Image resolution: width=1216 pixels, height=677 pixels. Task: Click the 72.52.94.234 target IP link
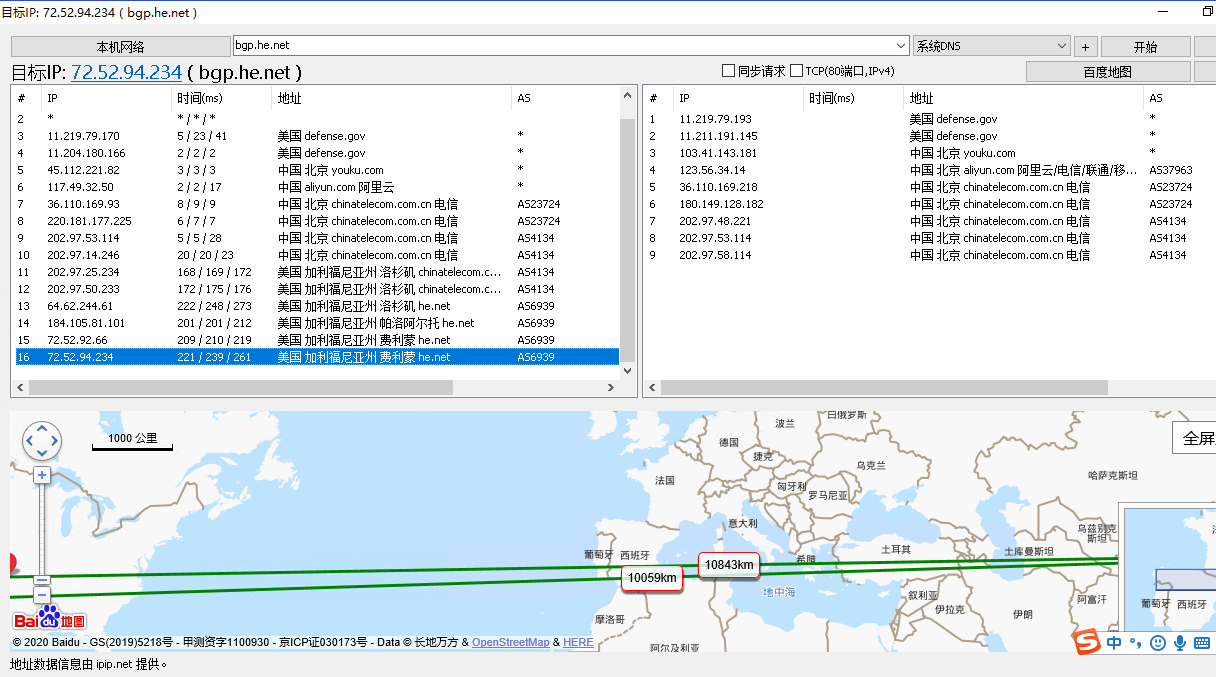coord(126,72)
